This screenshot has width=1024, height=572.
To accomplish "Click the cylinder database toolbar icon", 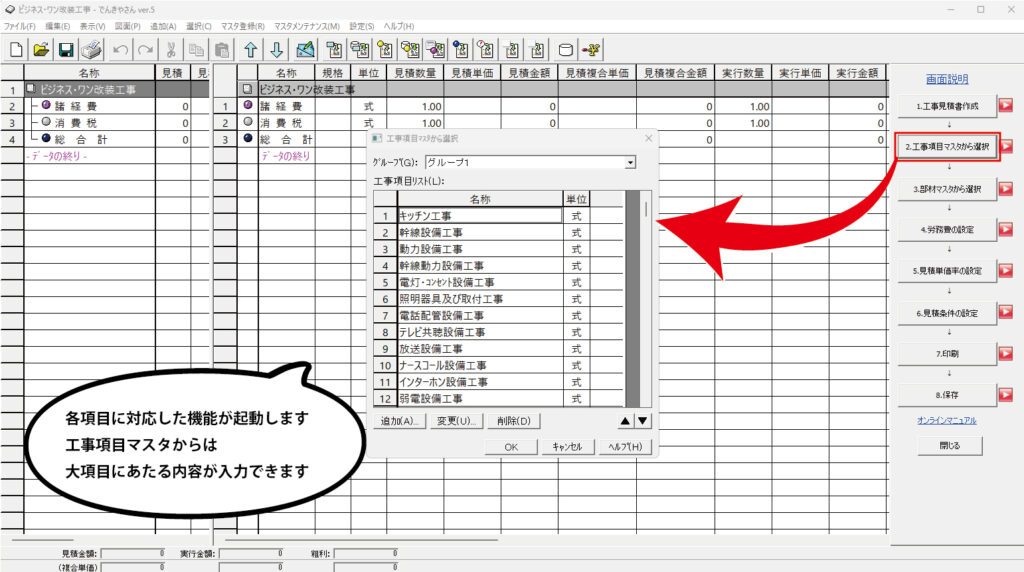I will point(566,50).
